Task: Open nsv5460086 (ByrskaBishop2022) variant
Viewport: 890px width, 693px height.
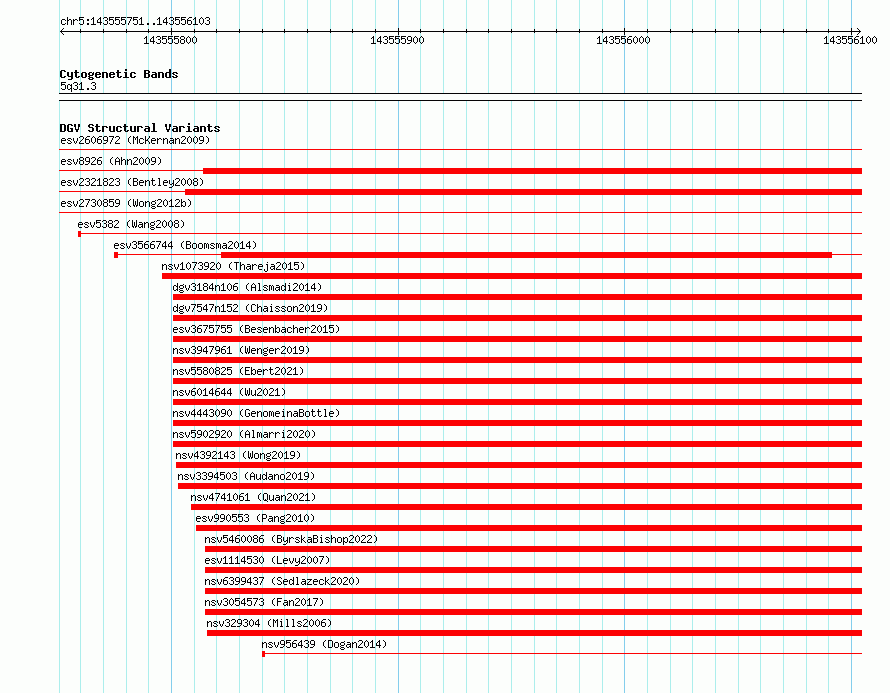Action: (x=291, y=539)
